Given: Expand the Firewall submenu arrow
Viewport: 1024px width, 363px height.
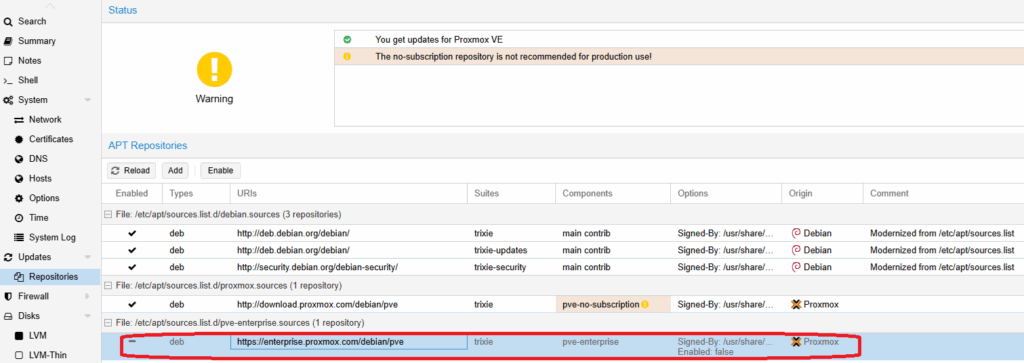Looking at the screenshot, I should click(x=88, y=296).
